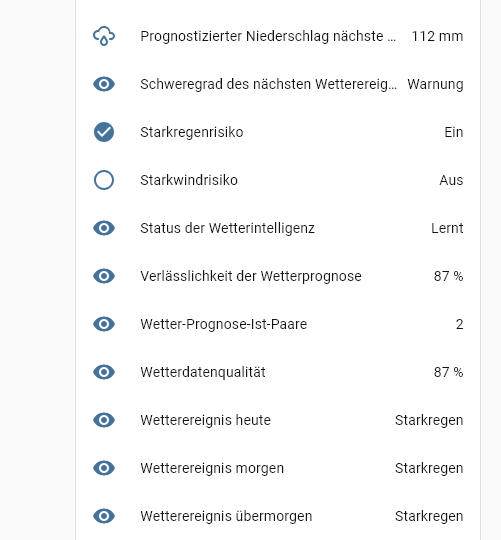The width and height of the screenshot is (501, 540).
Task: Click the checkmark circle icon for Starkregenrisiko
Action: tap(104, 132)
